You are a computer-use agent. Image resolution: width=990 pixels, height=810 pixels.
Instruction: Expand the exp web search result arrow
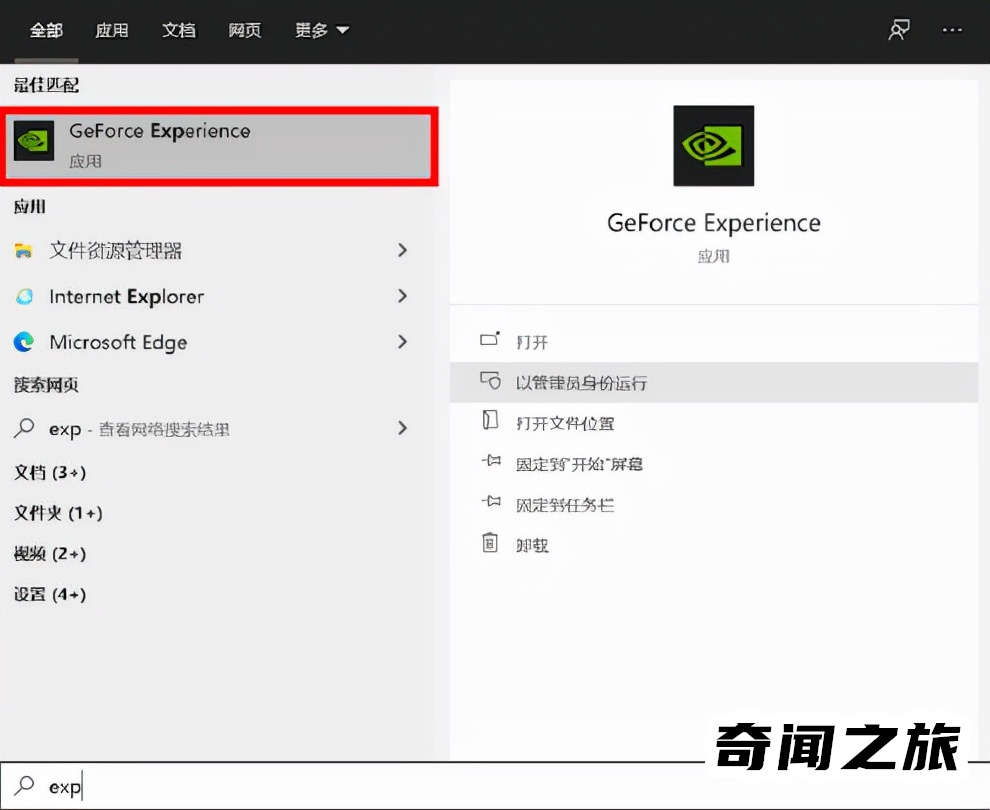(x=402, y=428)
